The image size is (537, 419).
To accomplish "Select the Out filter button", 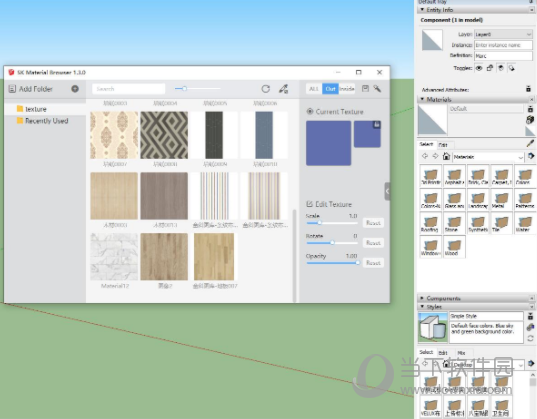I will point(330,89).
